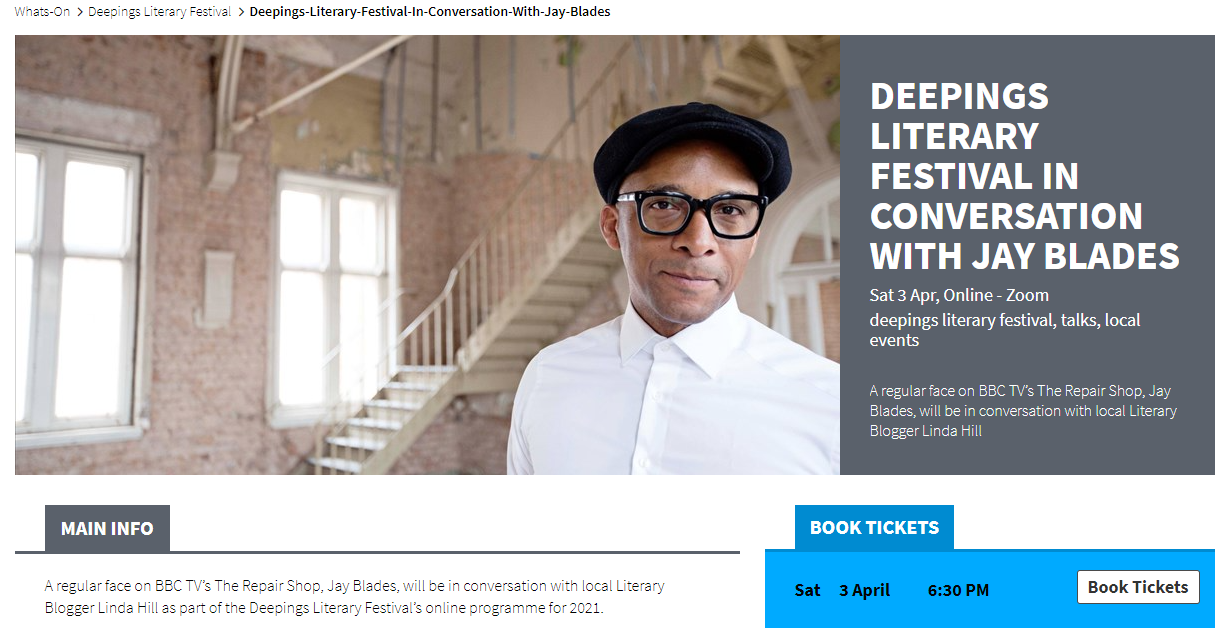Click the 'Sat 3 Apr, Online - Zoom' text
The width and height of the screenshot is (1227, 633).
click(958, 295)
